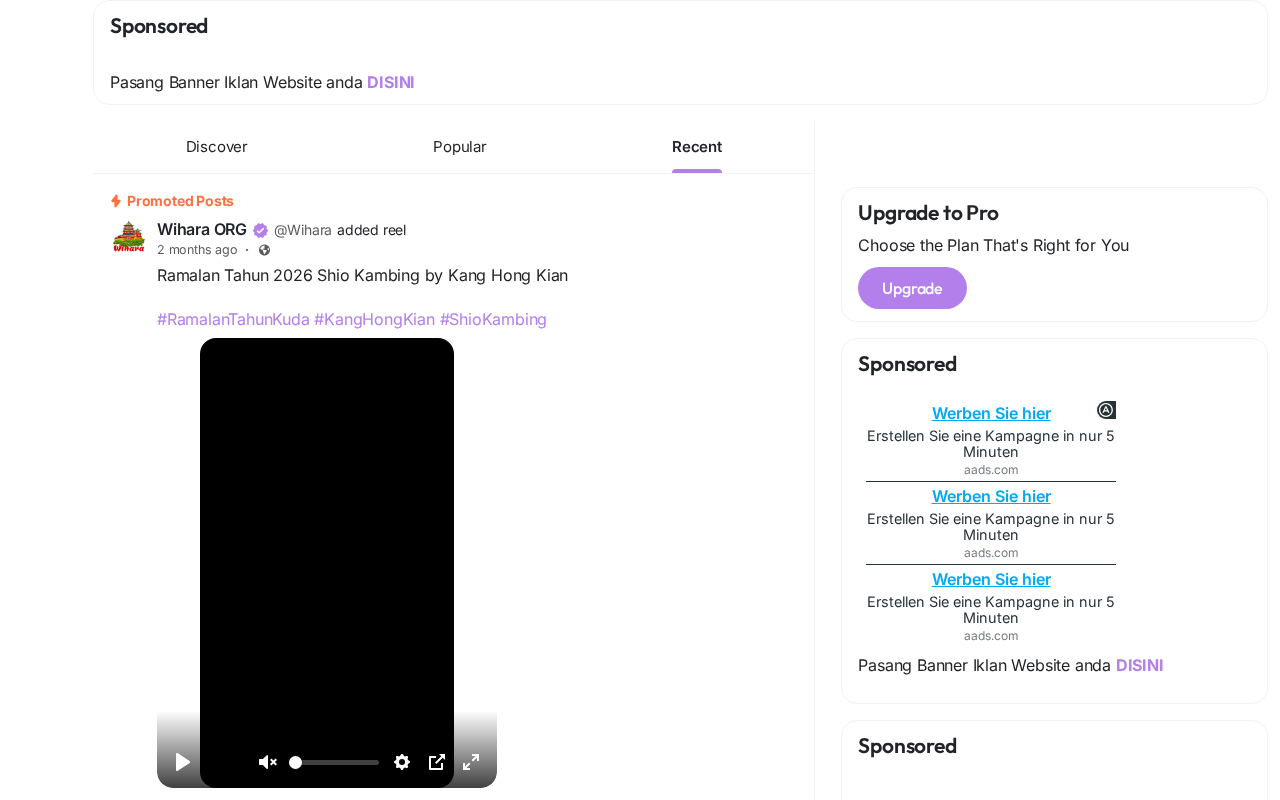The image size is (1280, 800).
Task: Switch to the Popular tab
Action: pos(459,147)
